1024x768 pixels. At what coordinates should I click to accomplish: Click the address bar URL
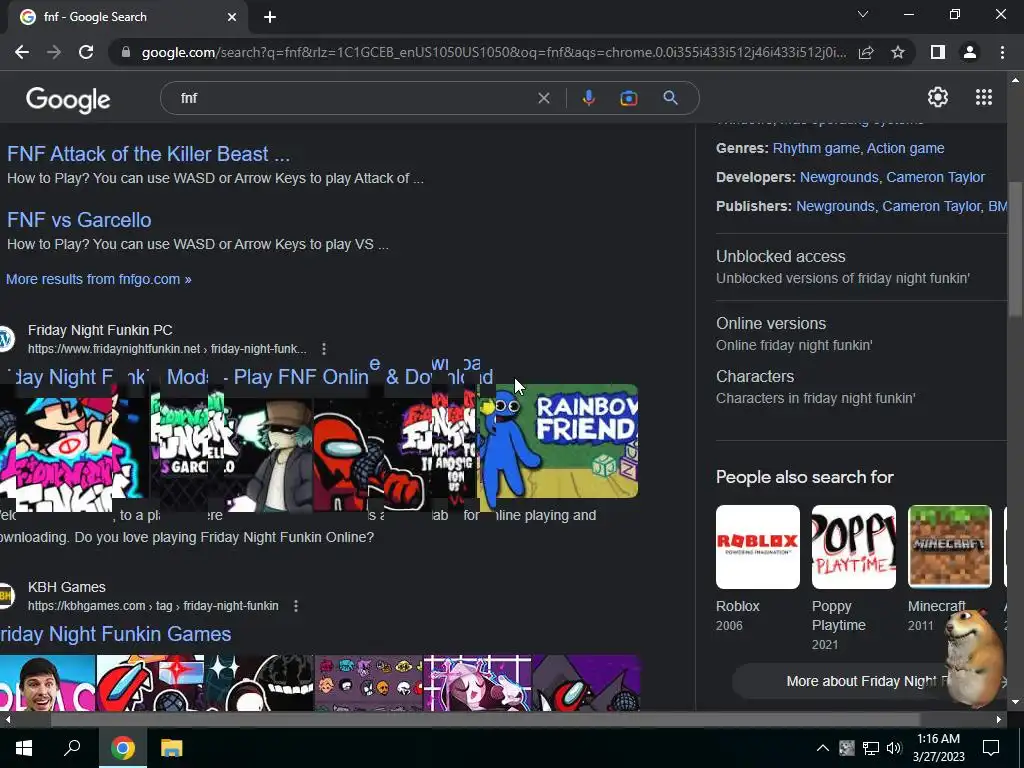(x=494, y=52)
